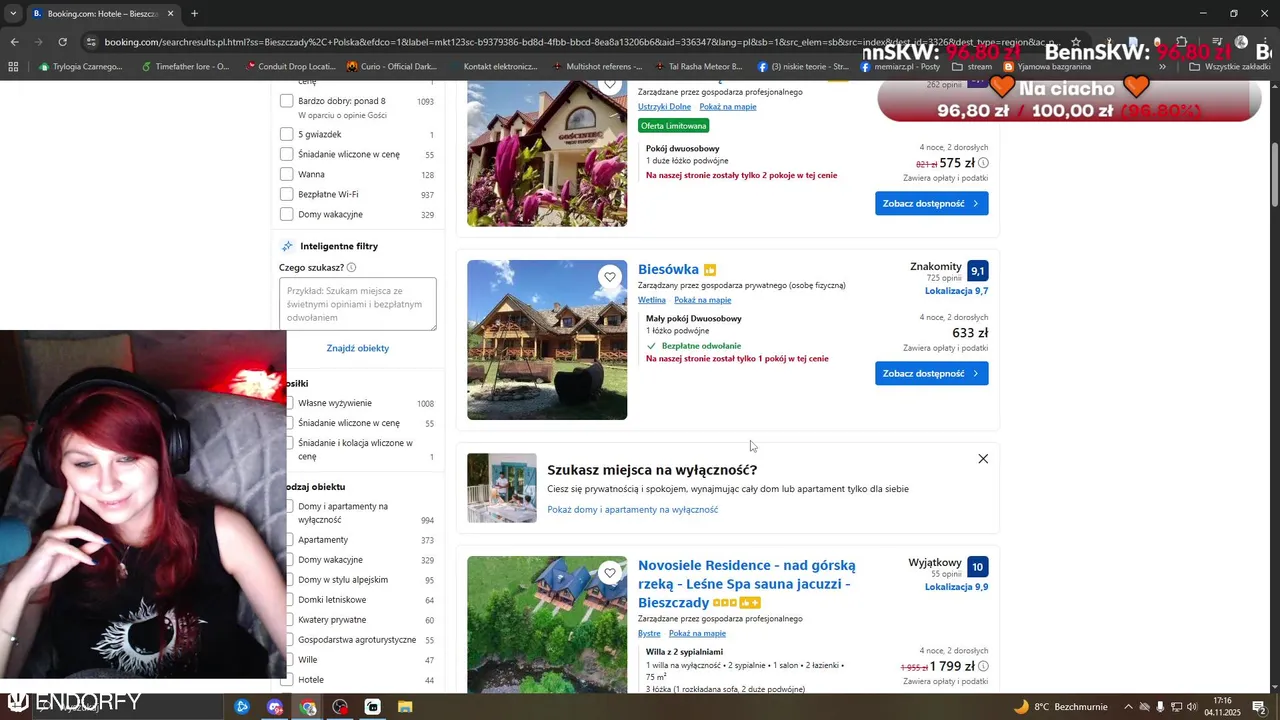Screen dimensions: 1280x720
Task: Favorite the top listing with pink flowers
Action: tap(610, 84)
